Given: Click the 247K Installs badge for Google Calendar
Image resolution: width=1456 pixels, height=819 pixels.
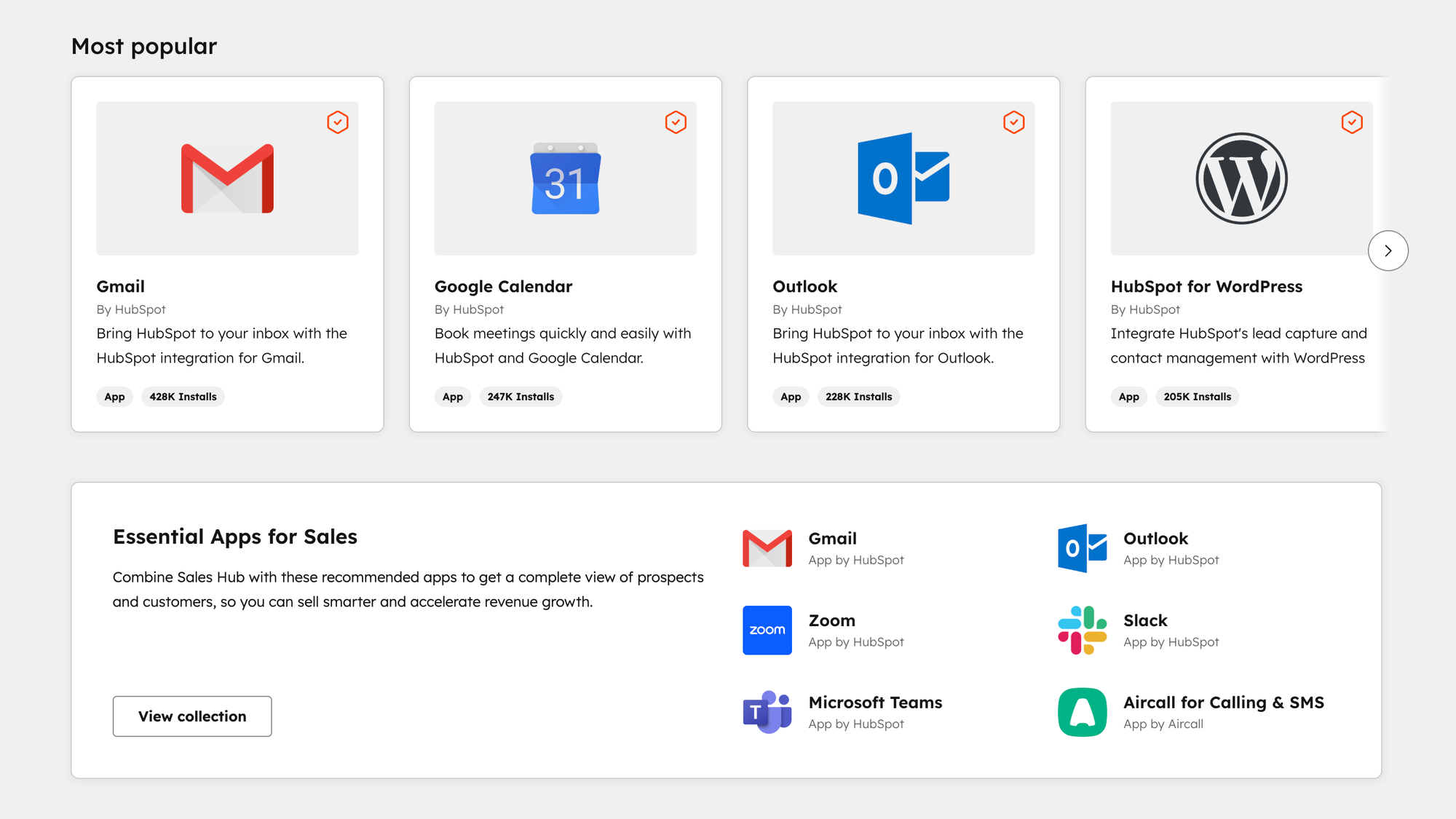Looking at the screenshot, I should [x=521, y=397].
